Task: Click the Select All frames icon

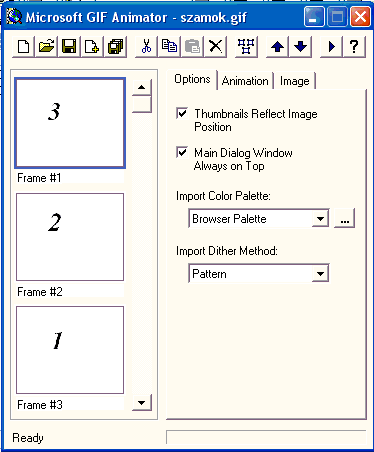Action: coord(246,47)
